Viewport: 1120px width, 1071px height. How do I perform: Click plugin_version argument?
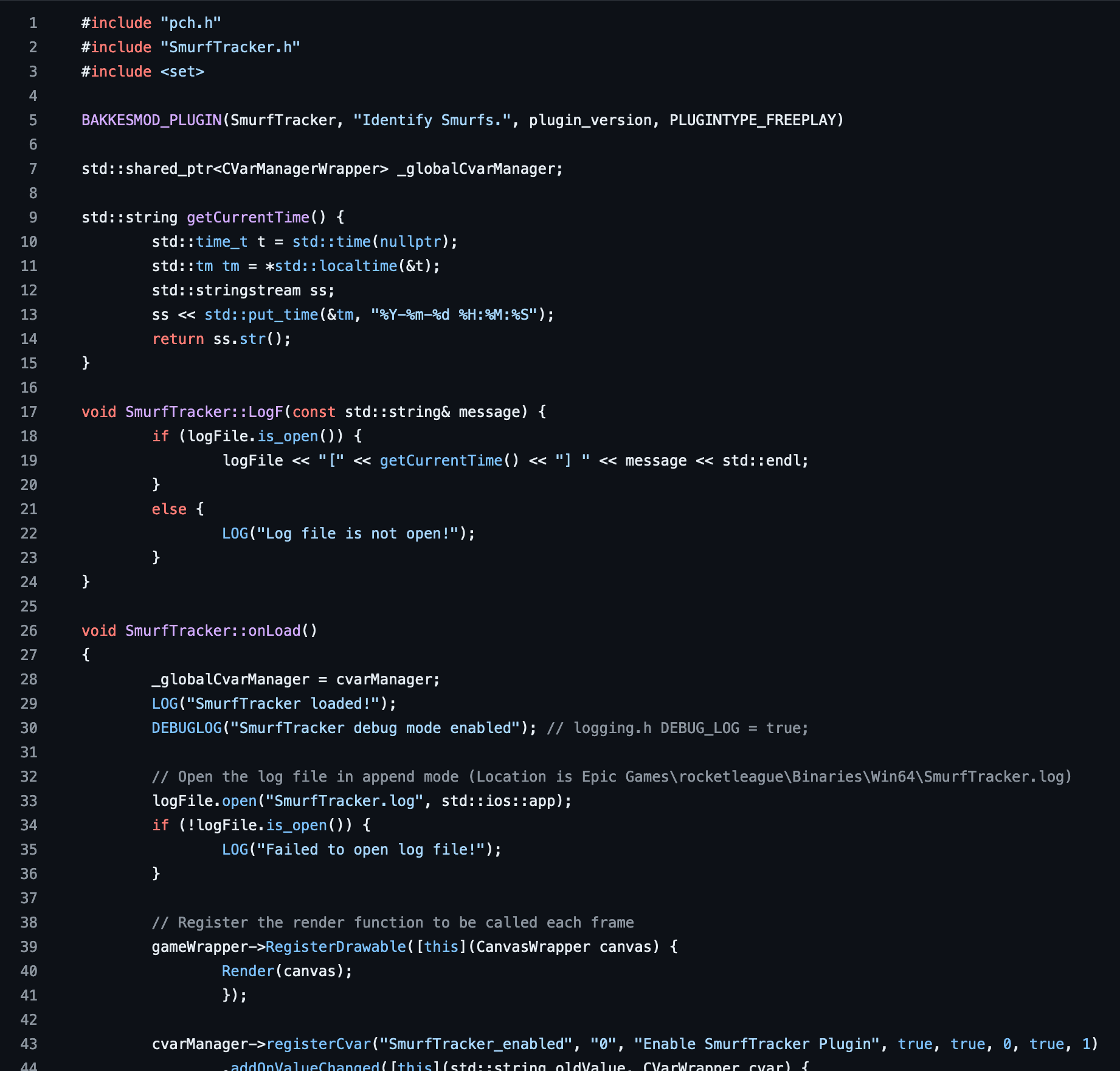point(590,120)
